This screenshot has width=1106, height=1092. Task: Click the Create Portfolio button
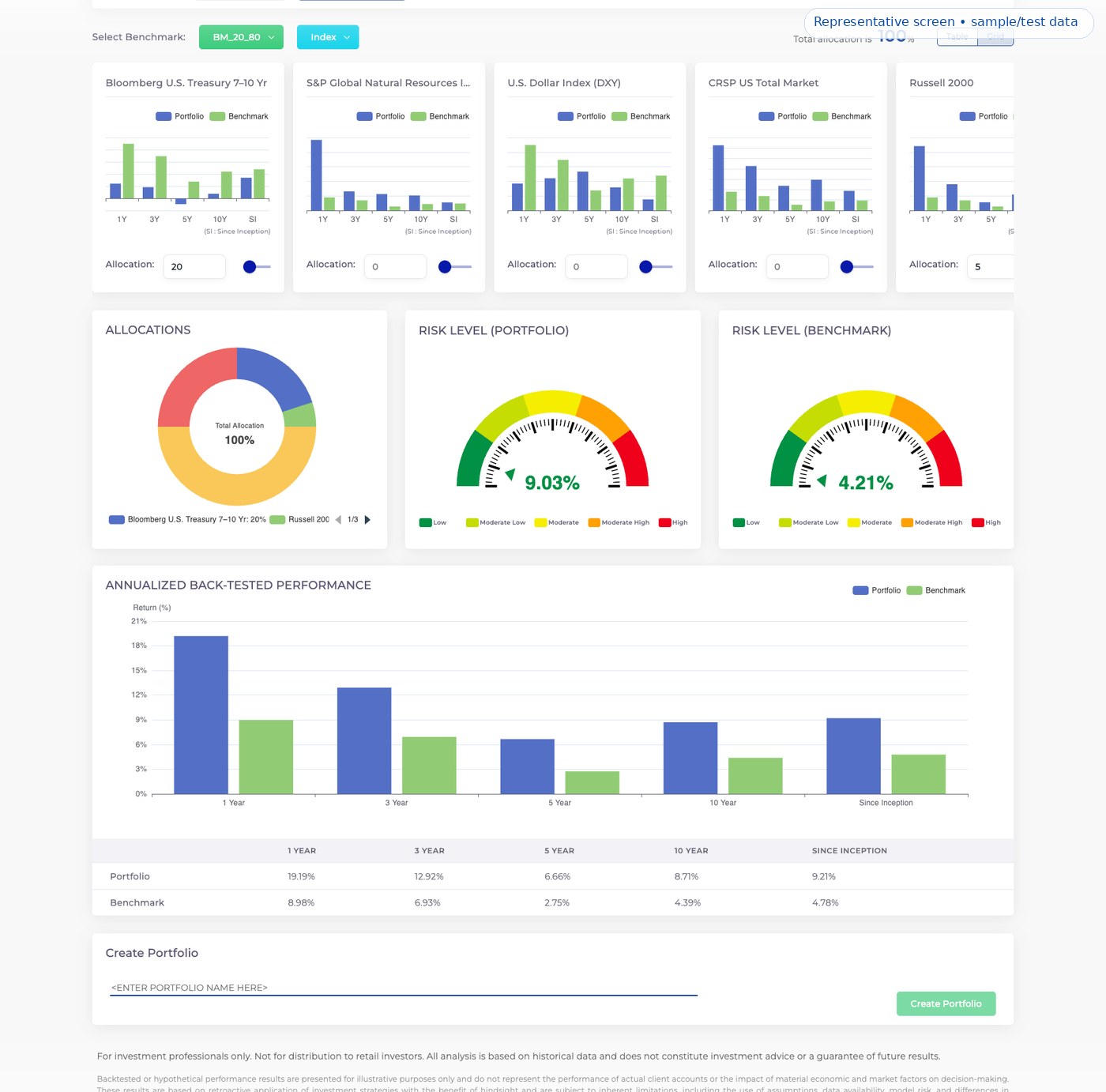pyautogui.click(x=946, y=1004)
